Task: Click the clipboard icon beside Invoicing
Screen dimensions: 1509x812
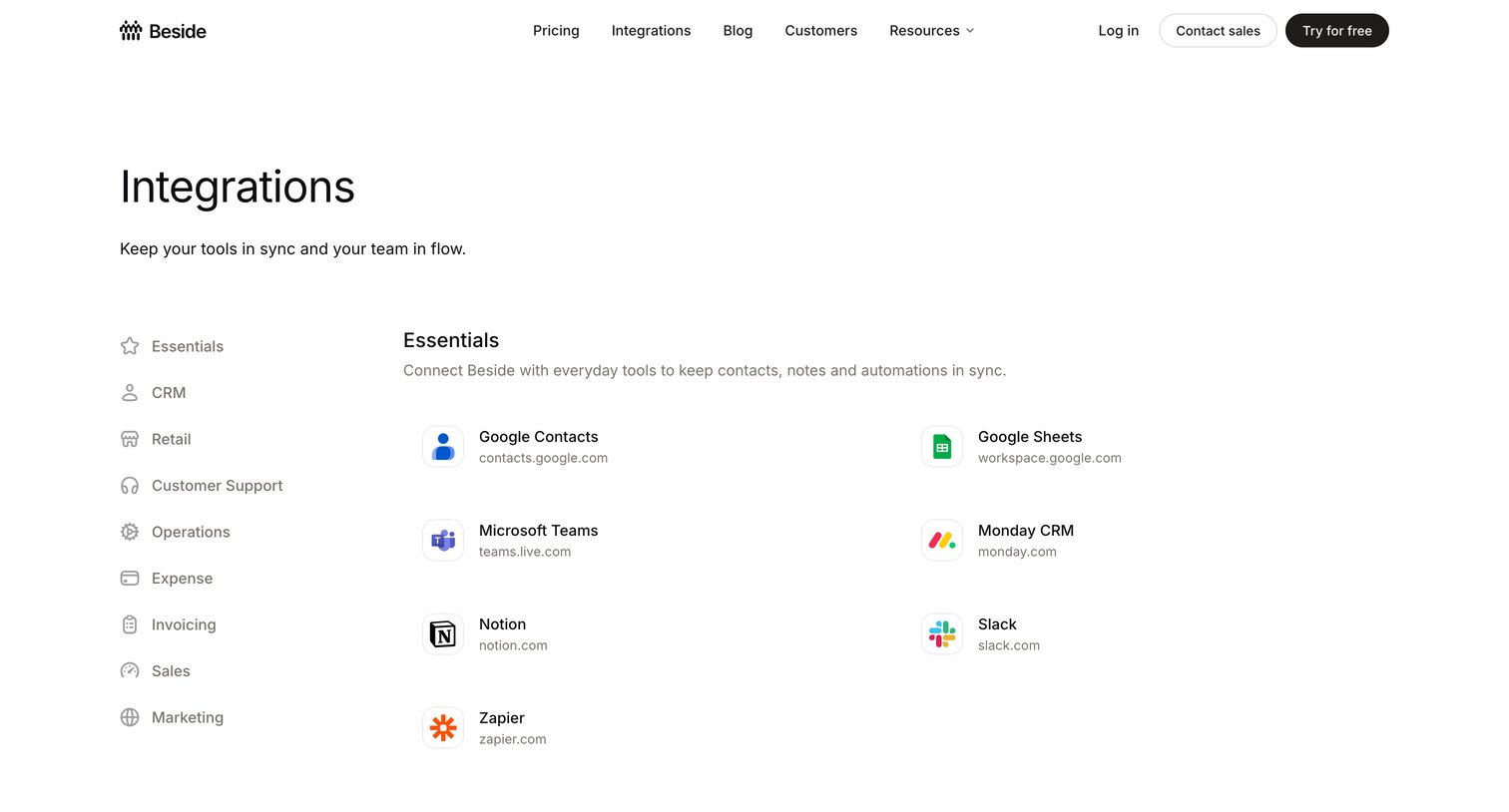Action: (130, 624)
